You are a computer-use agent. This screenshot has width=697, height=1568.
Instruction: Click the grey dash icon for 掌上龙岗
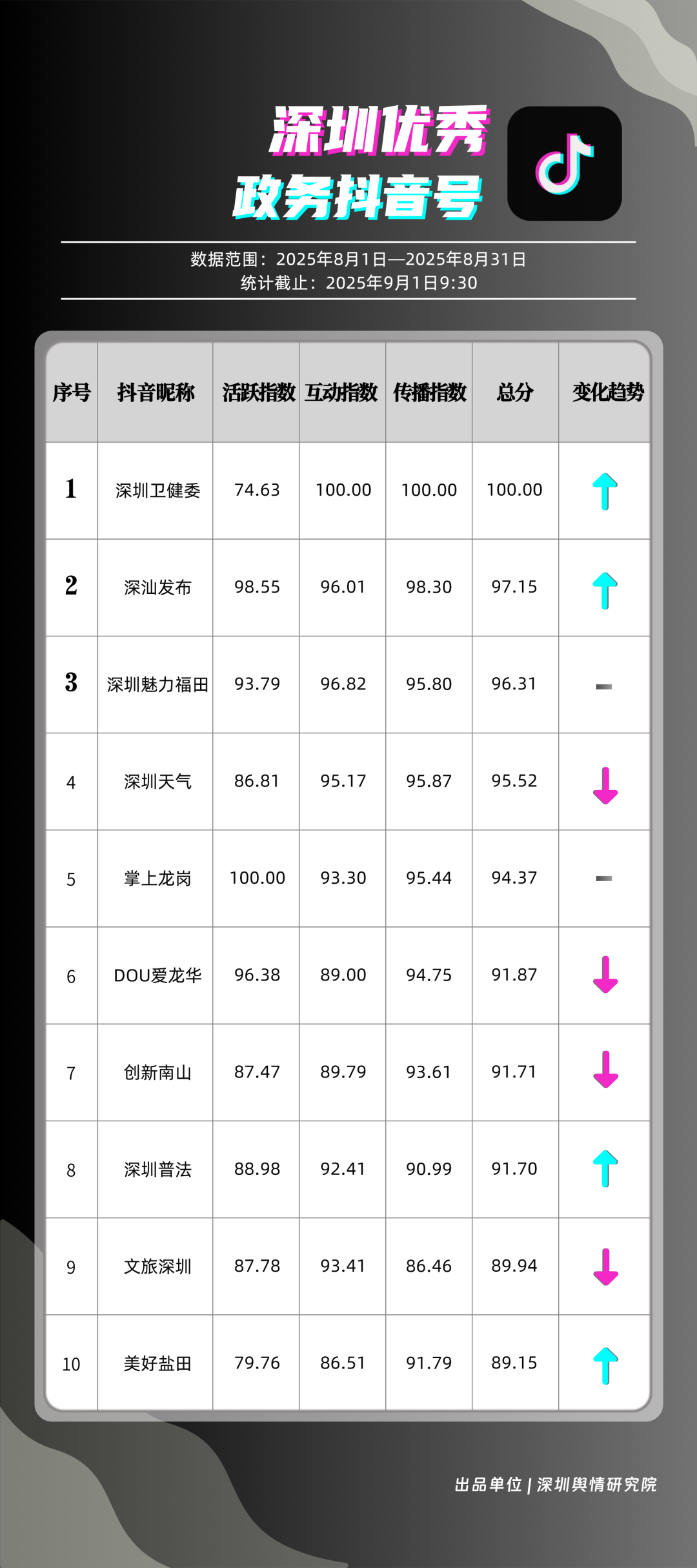pos(603,878)
